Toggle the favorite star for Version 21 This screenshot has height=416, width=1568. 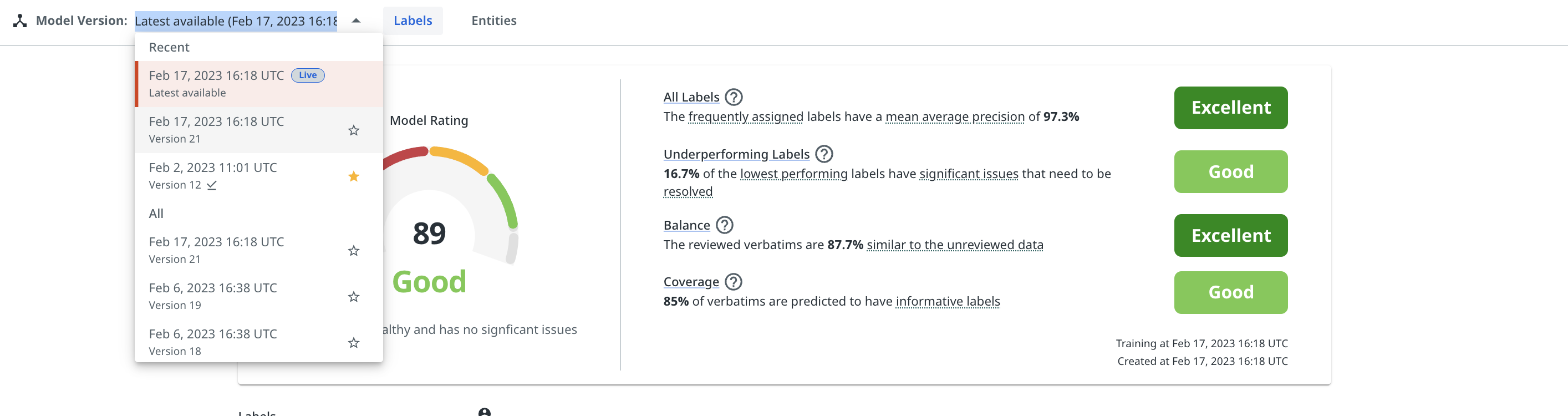(354, 130)
